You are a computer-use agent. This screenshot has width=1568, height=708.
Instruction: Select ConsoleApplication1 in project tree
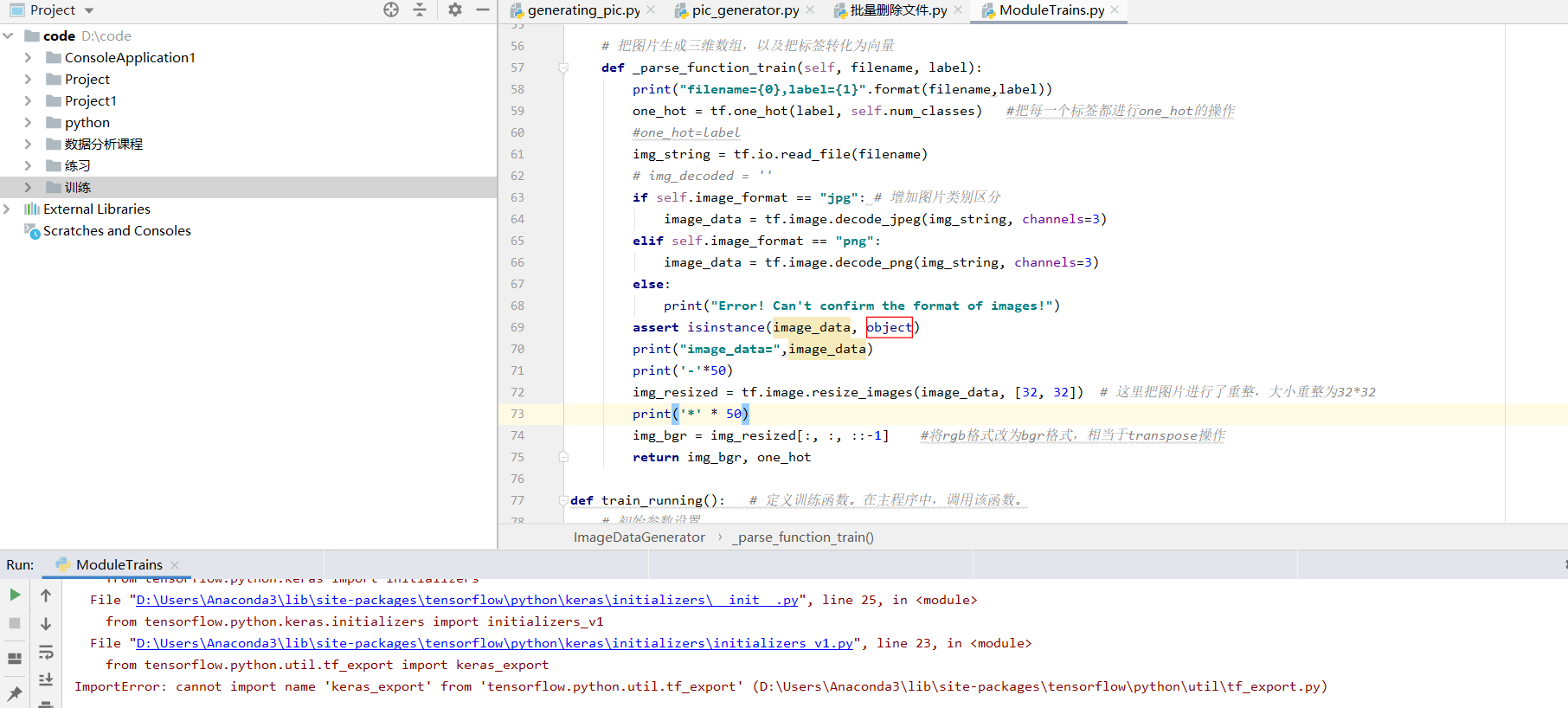pyautogui.click(x=130, y=57)
